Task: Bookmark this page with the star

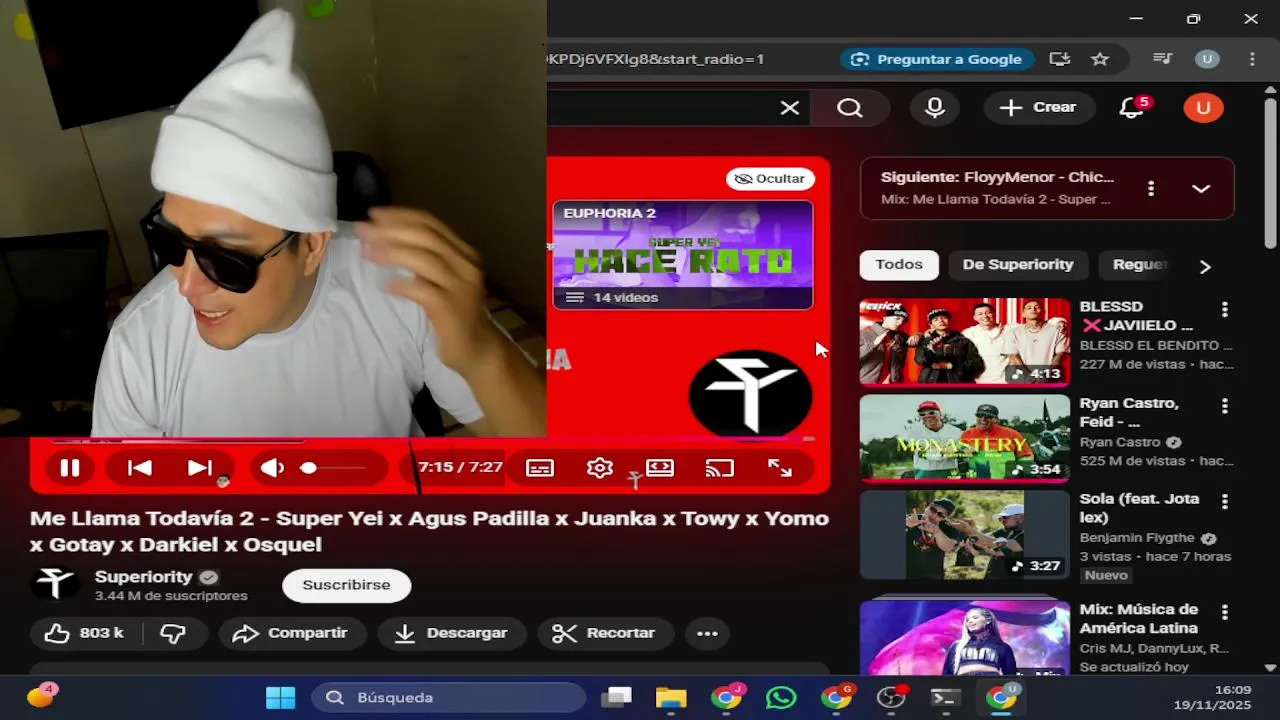Action: (1100, 59)
